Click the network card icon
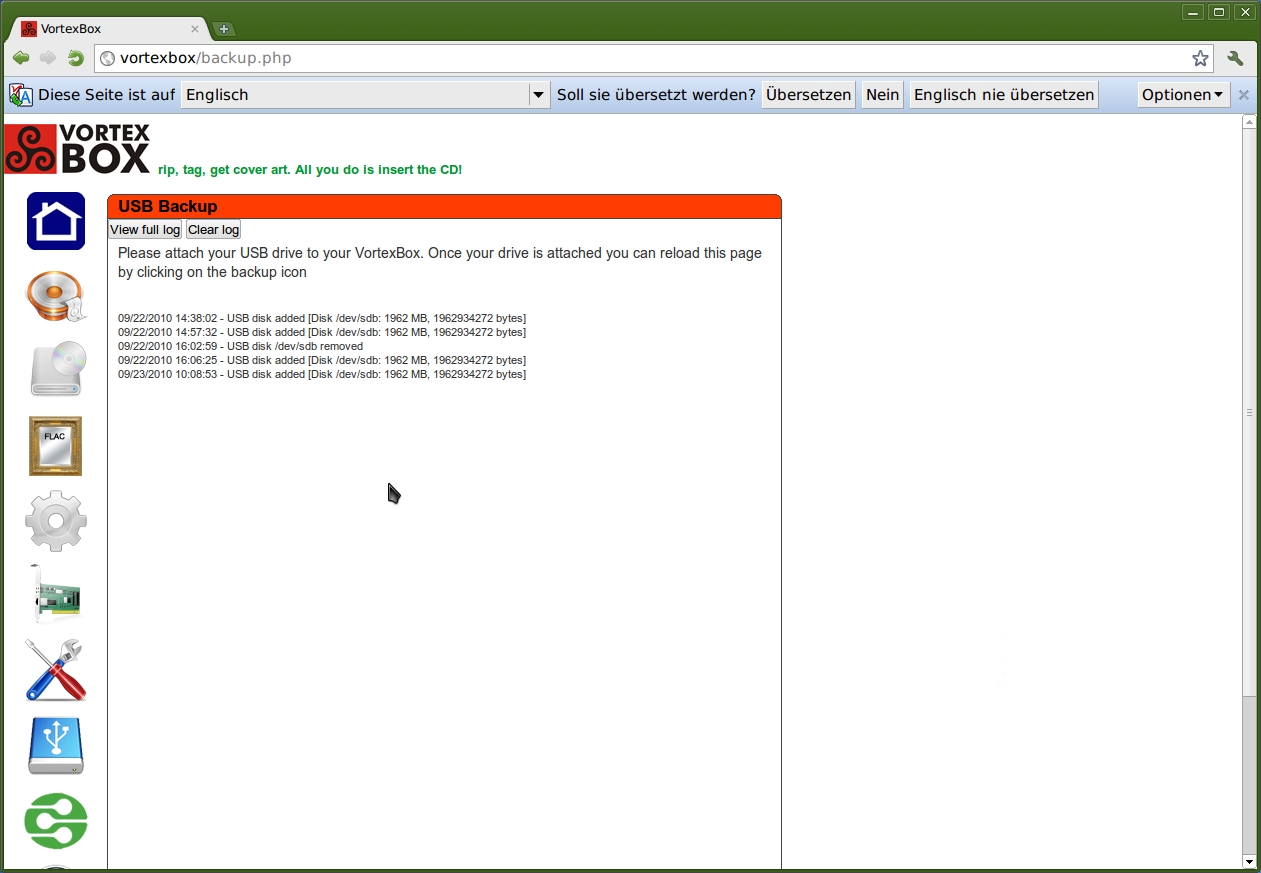The width and height of the screenshot is (1261, 873). (56, 596)
